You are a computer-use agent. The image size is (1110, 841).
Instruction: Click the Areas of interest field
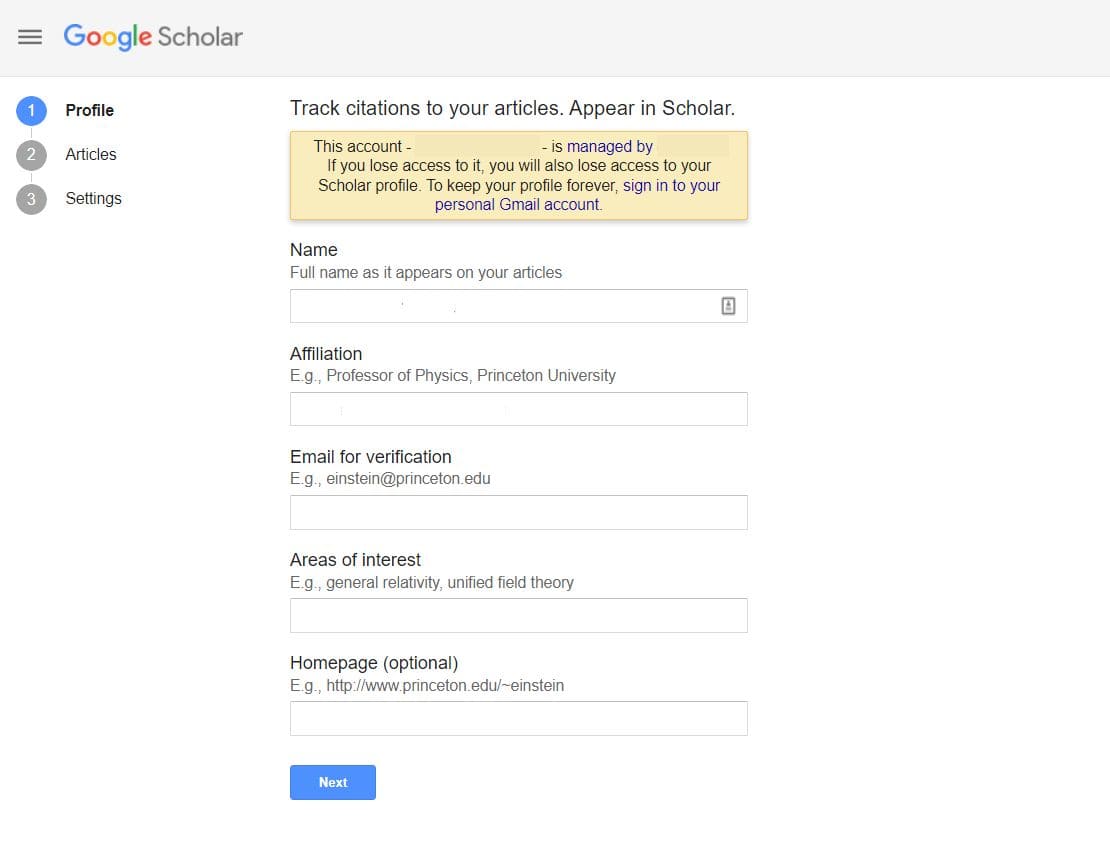coord(518,615)
